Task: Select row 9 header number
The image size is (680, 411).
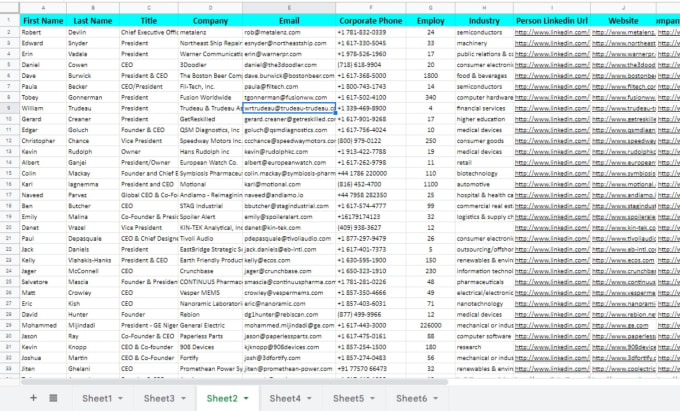Action: [9, 108]
